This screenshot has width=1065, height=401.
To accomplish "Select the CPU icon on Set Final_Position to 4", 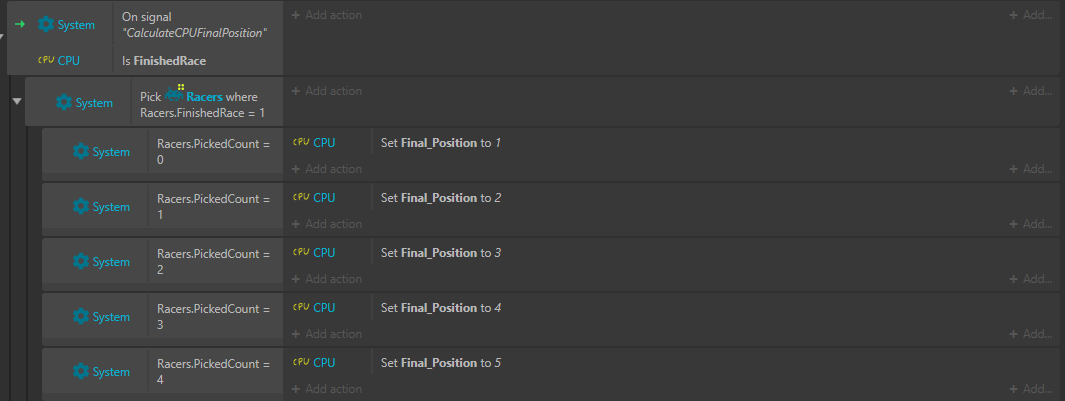I will (x=301, y=308).
